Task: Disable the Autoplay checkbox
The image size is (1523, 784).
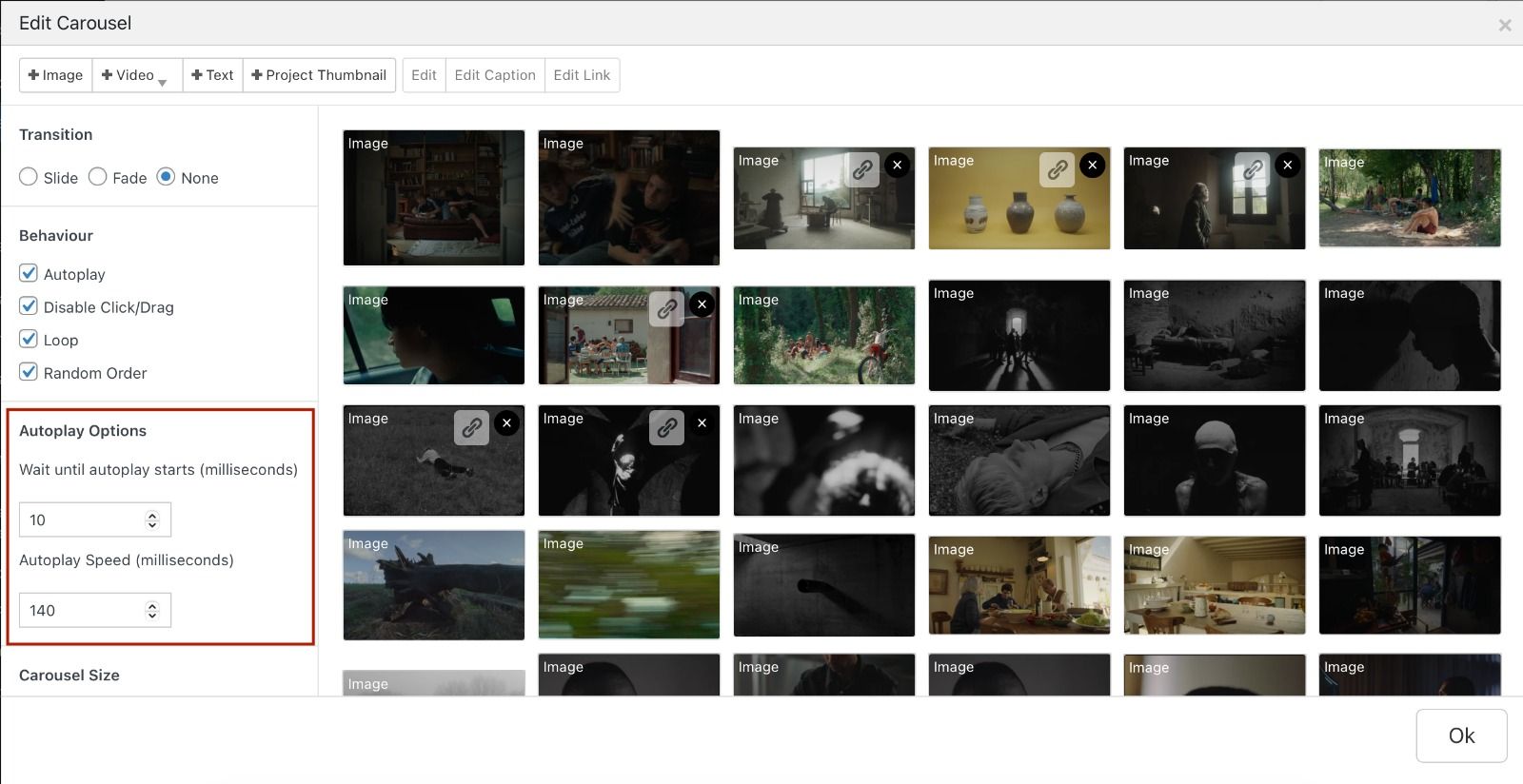Action: point(29,274)
